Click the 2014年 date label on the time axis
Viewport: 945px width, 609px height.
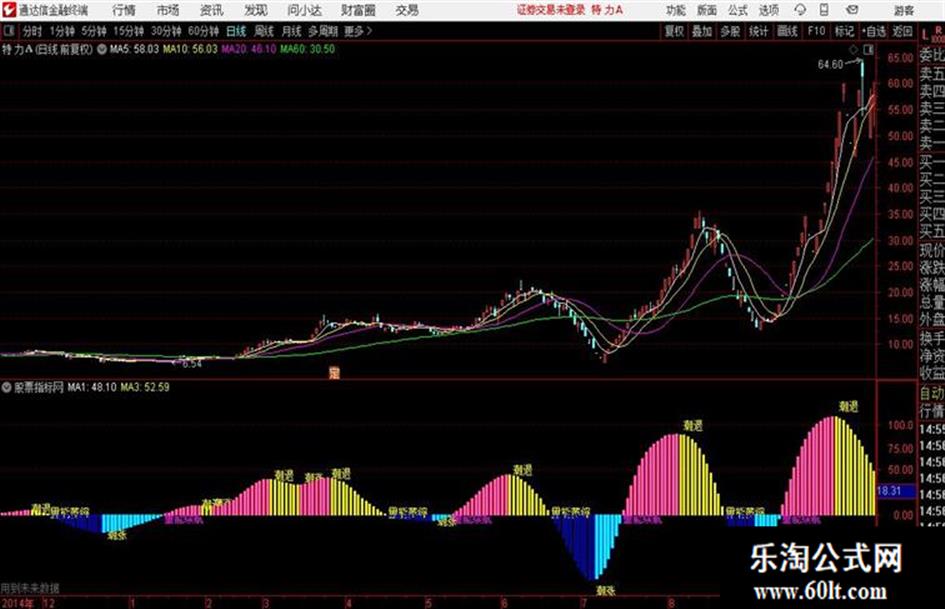coord(17,602)
